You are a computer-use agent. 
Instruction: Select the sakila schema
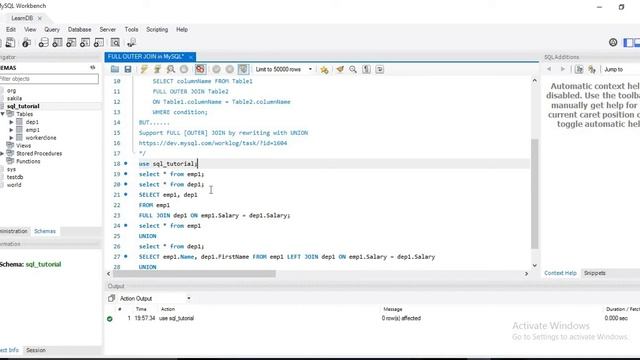click(x=14, y=98)
